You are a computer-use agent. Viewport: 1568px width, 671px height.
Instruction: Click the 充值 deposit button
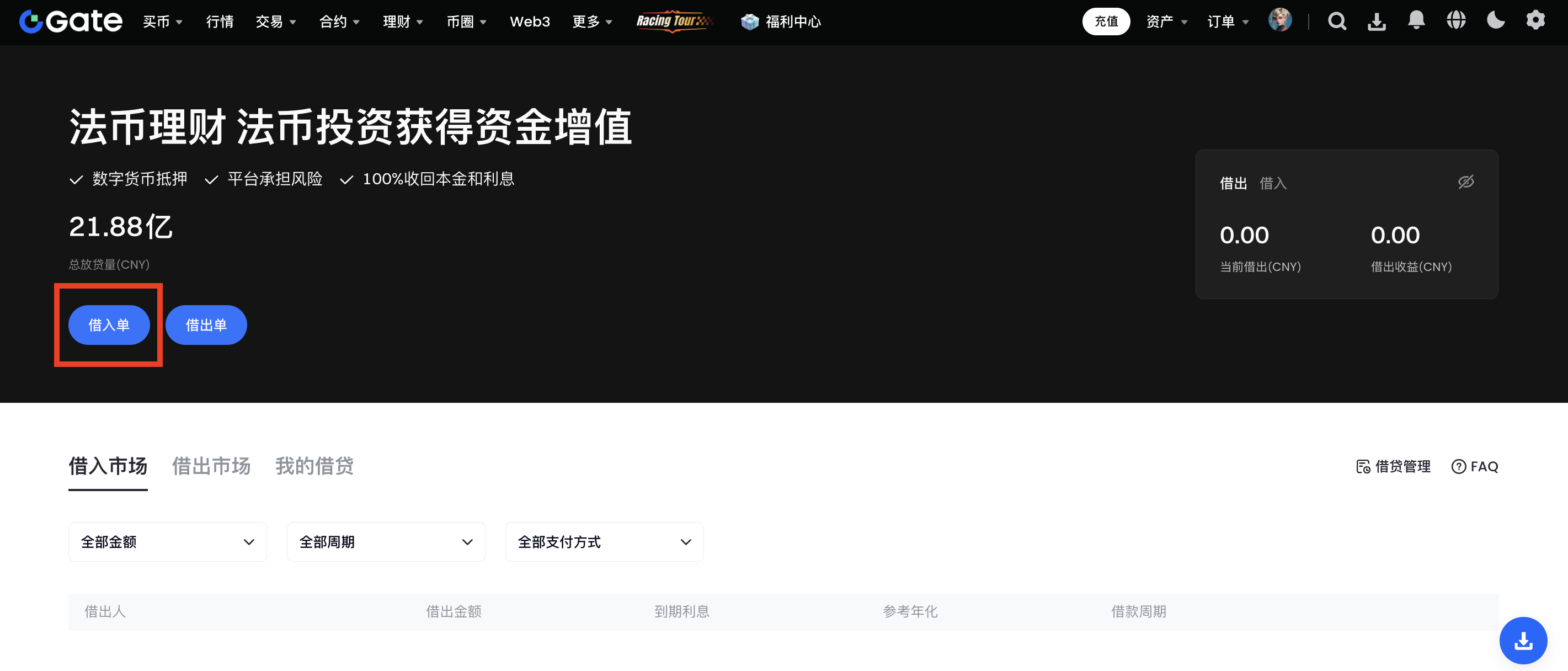pyautogui.click(x=1106, y=22)
